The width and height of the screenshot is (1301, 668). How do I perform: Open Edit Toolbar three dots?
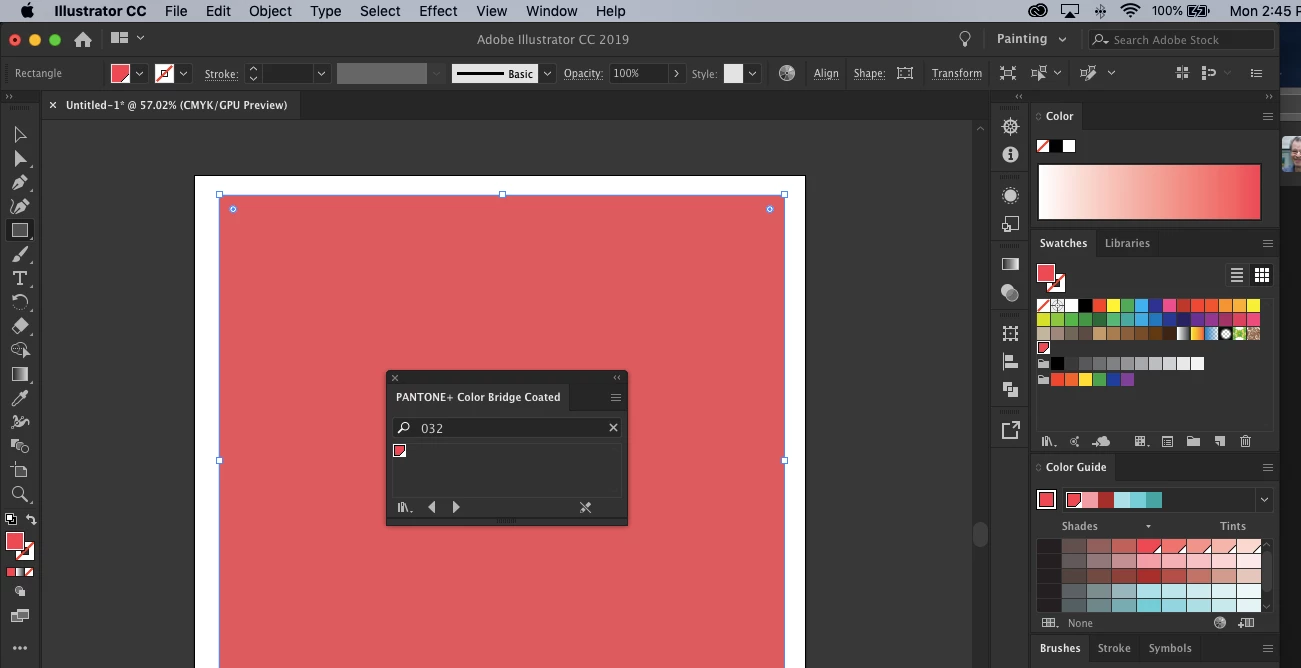click(19, 648)
